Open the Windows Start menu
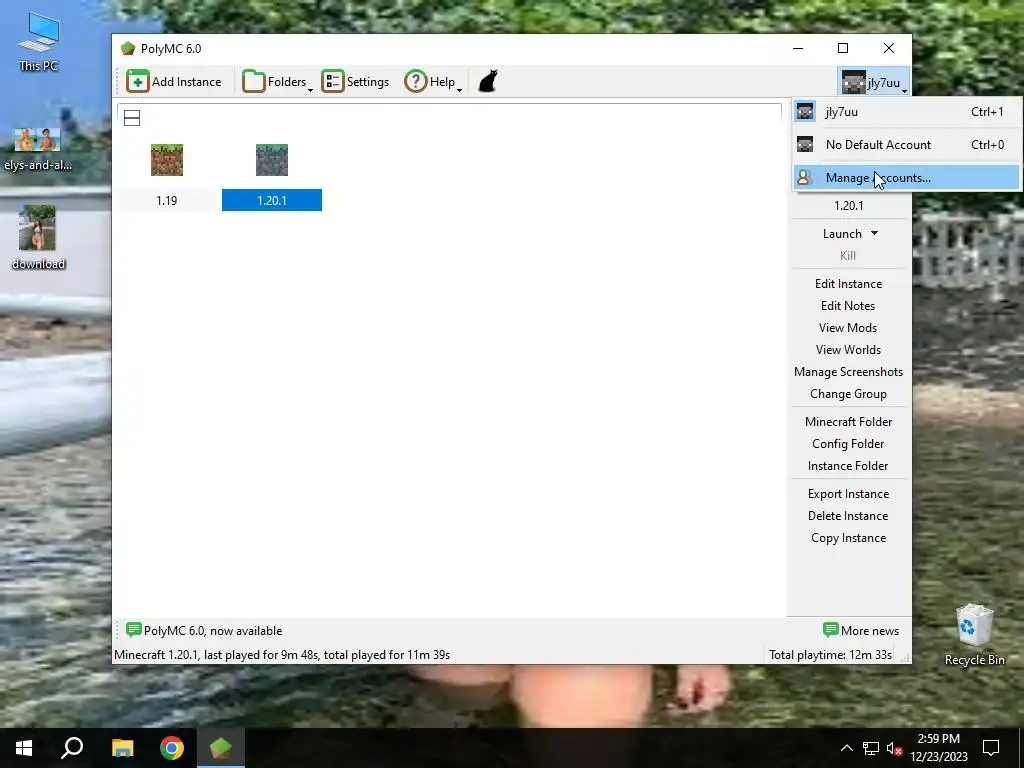 coord(24,748)
